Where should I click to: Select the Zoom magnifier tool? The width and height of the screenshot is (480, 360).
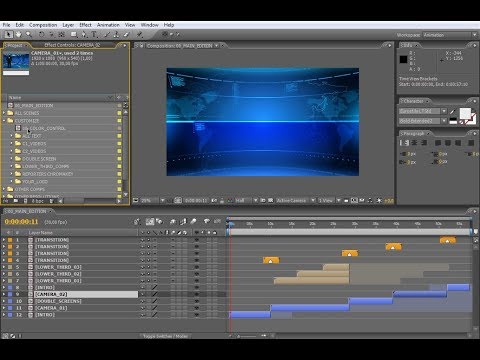29,34
